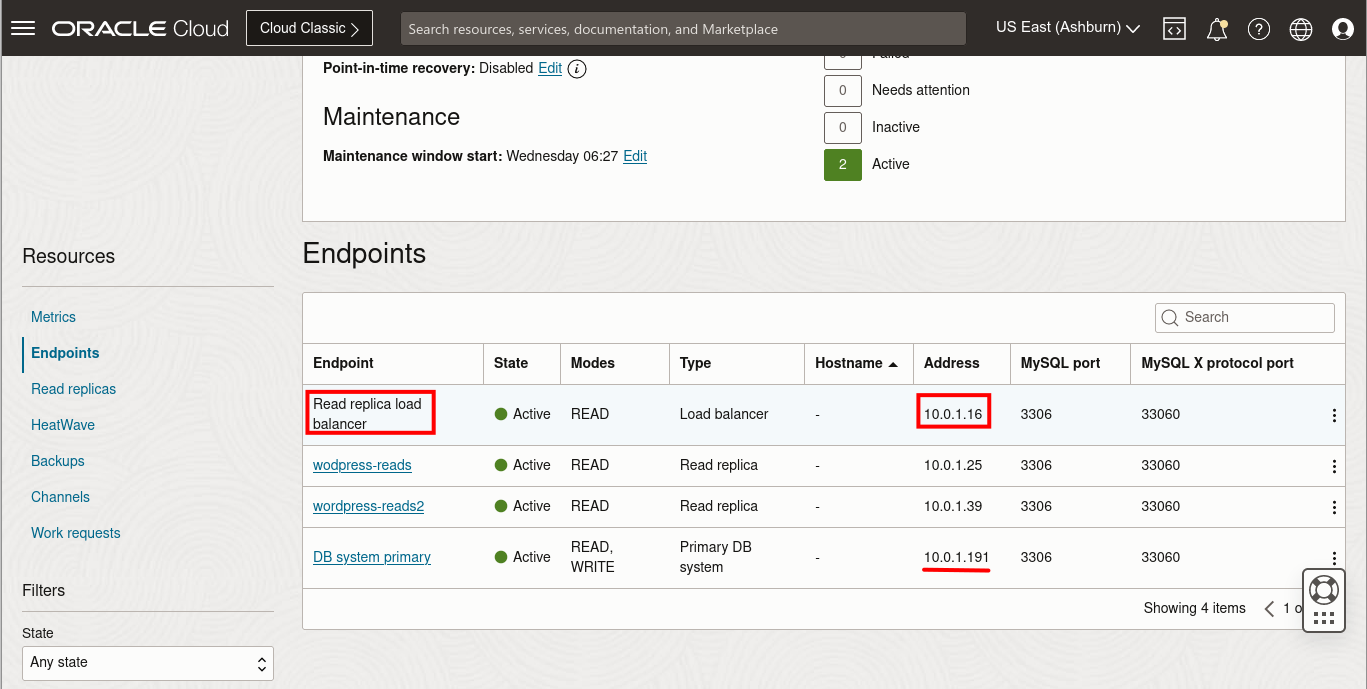Switch to the Backups resource section
1367x689 pixels.
tap(57, 461)
